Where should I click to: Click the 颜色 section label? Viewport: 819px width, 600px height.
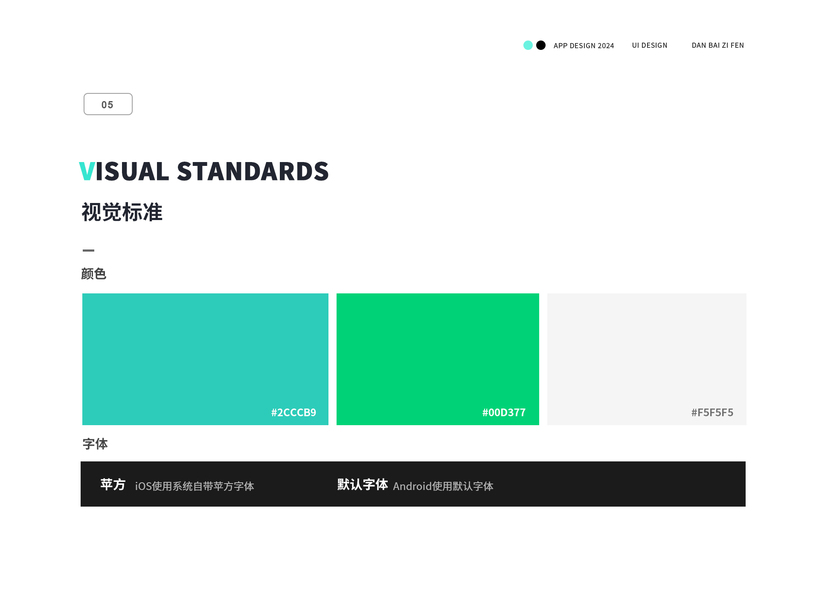coord(93,274)
